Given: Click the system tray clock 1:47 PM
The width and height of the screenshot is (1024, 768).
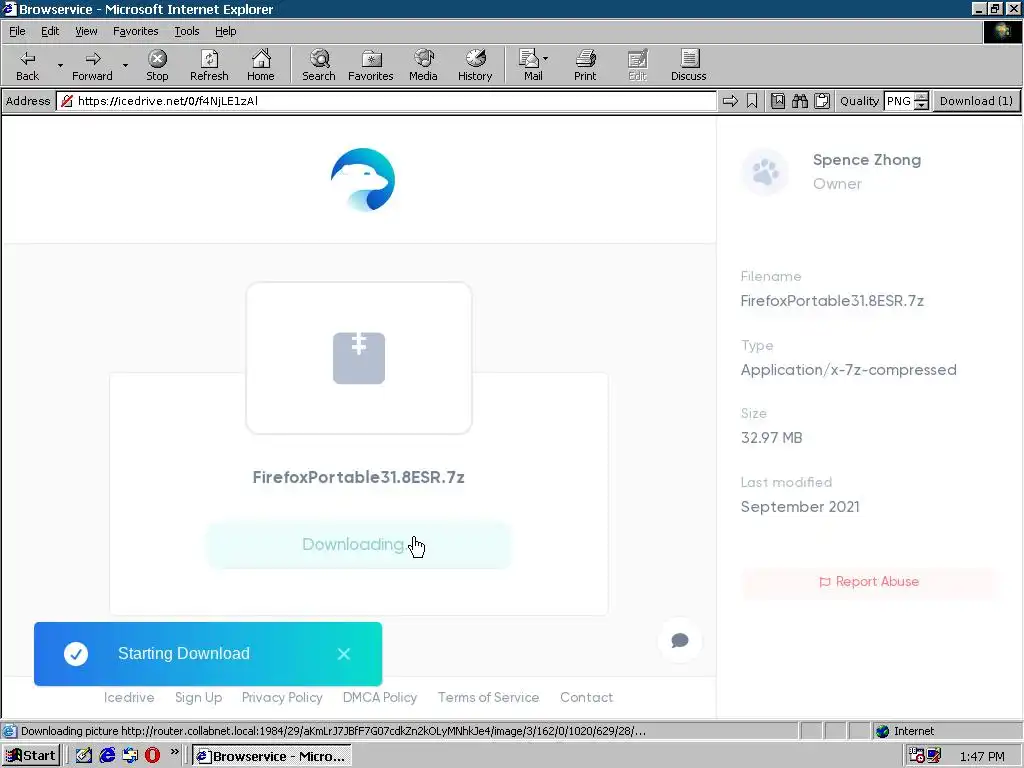Looking at the screenshot, I should pyautogui.click(x=982, y=756).
